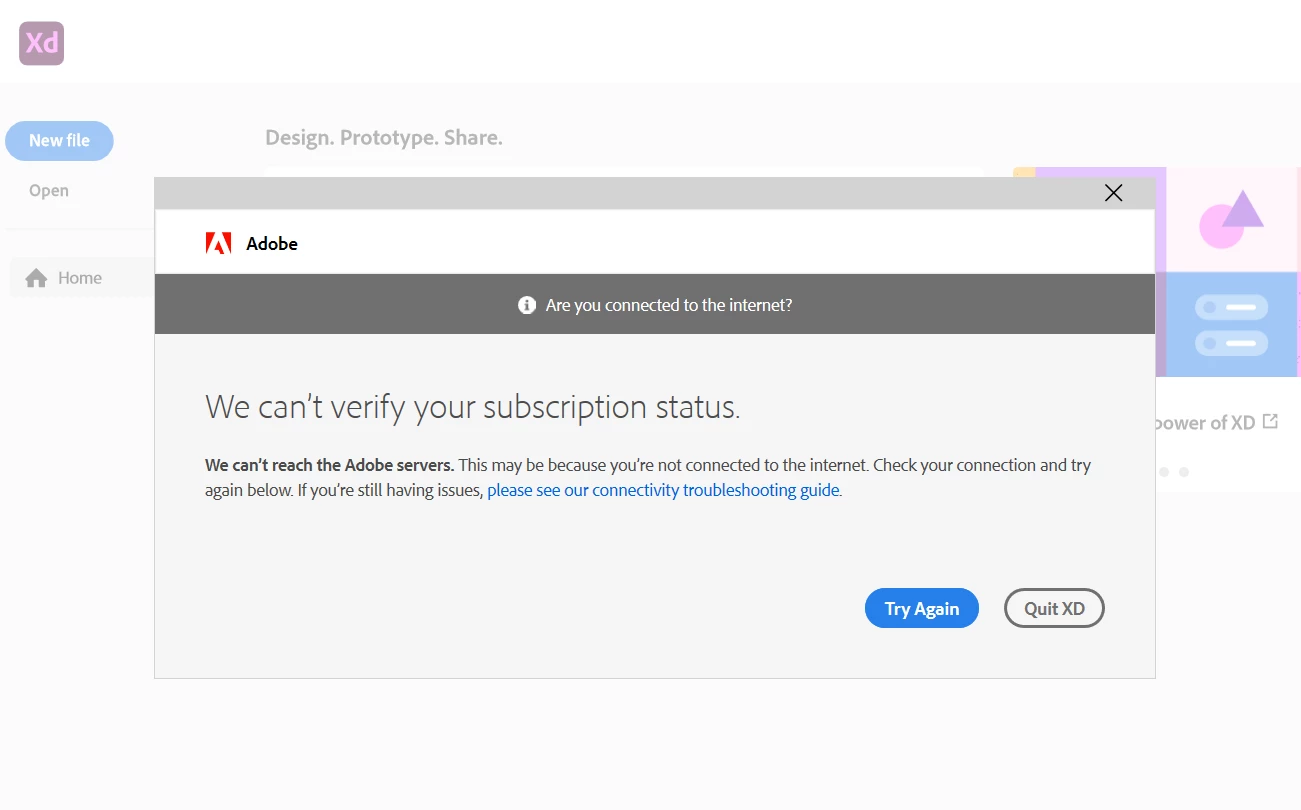The width and height of the screenshot is (1301, 810).
Task: Click the Quit XD button
Action: tap(1054, 608)
